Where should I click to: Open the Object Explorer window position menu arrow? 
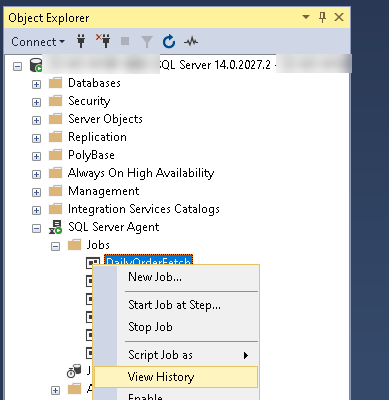point(306,17)
